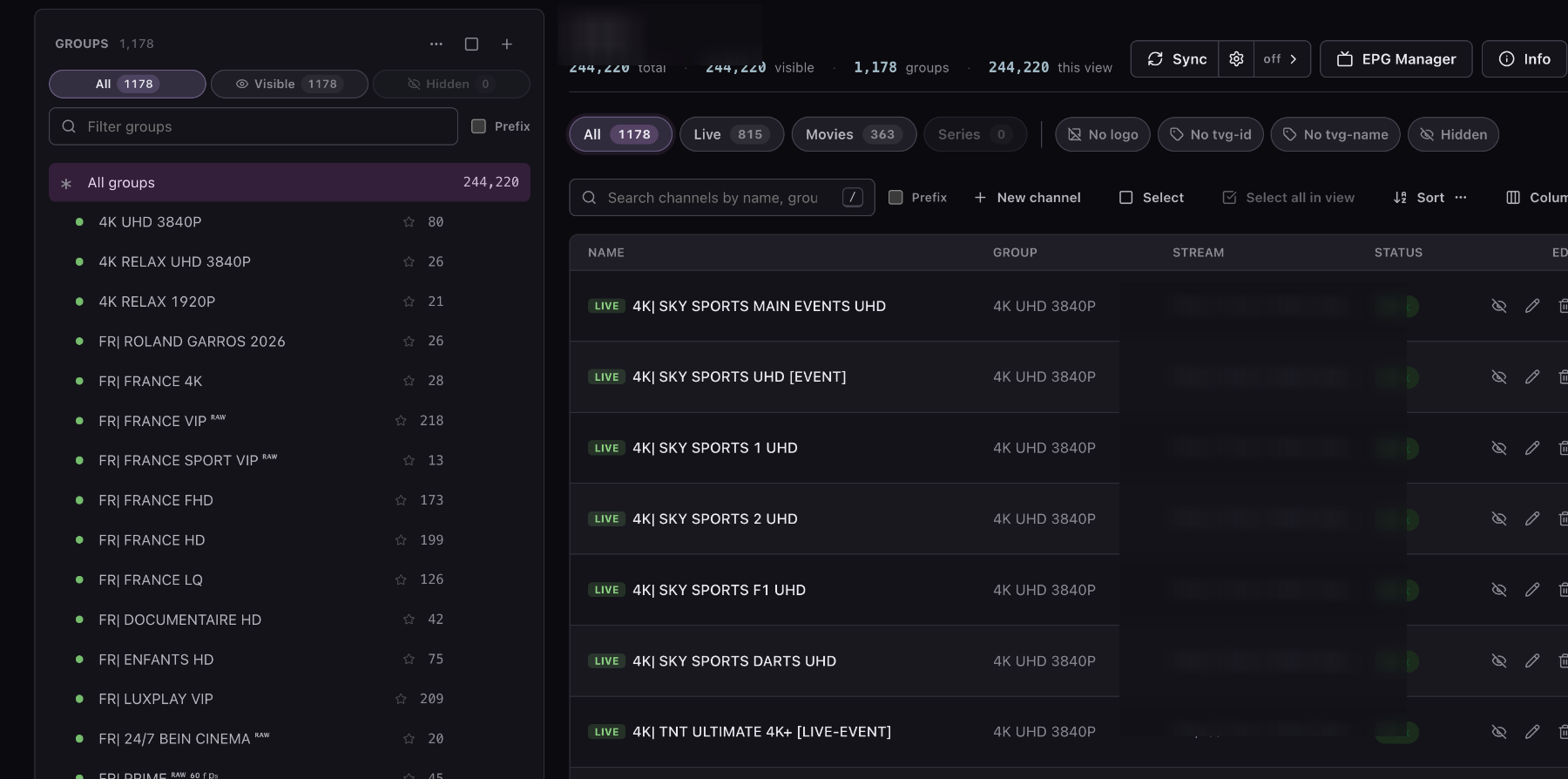Open the Sort options
This screenshot has height=779, width=1568.
point(1419,198)
